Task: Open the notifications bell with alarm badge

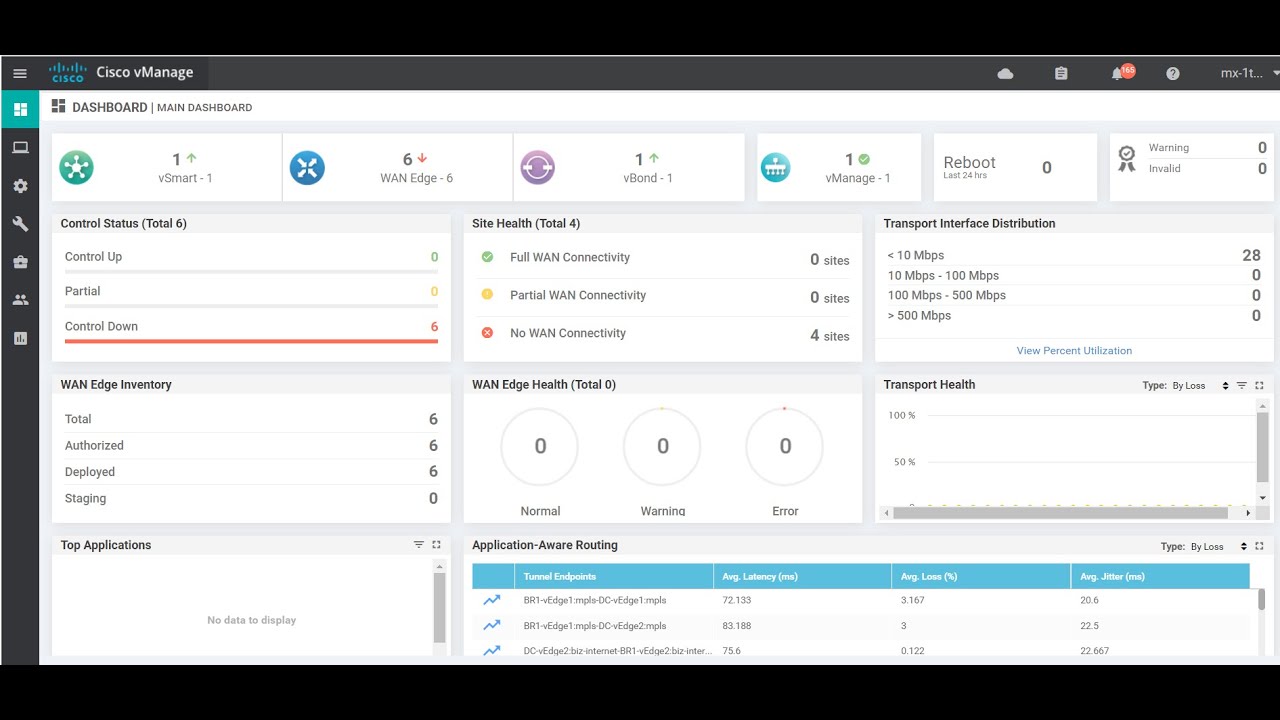Action: (x=1121, y=72)
